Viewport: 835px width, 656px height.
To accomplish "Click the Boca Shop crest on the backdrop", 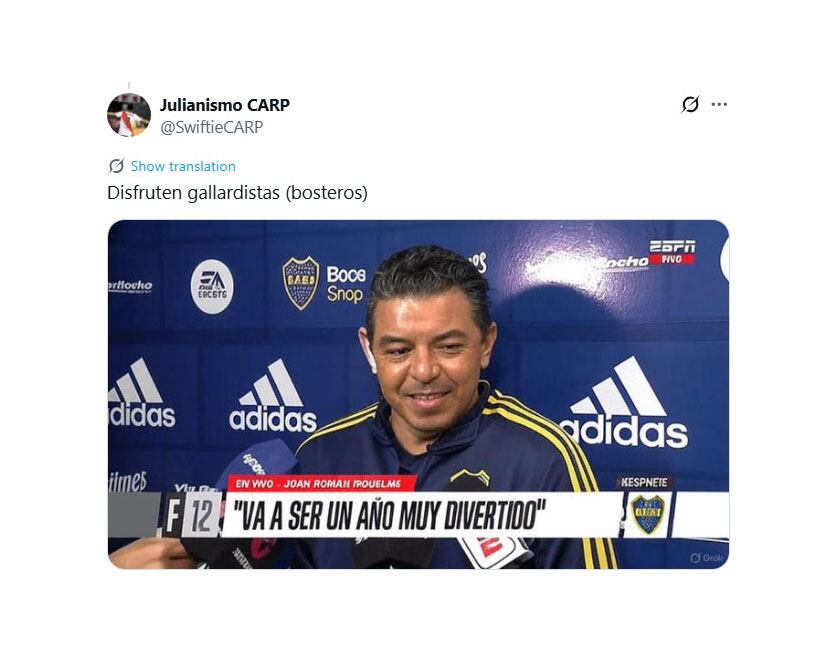I will pos(300,283).
